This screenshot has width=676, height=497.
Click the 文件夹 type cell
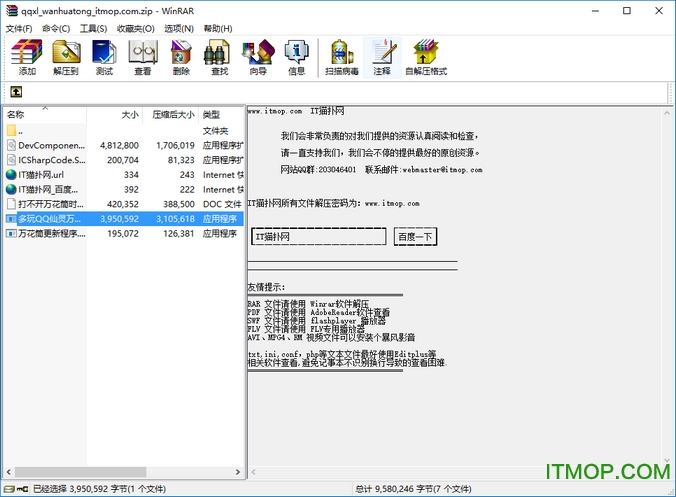(x=215, y=130)
